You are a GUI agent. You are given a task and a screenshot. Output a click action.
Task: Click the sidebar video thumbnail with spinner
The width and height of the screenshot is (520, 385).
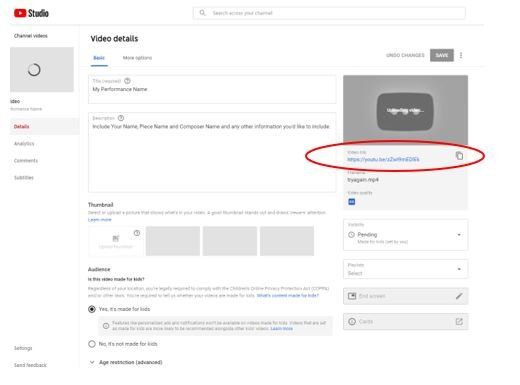[x=42, y=70]
